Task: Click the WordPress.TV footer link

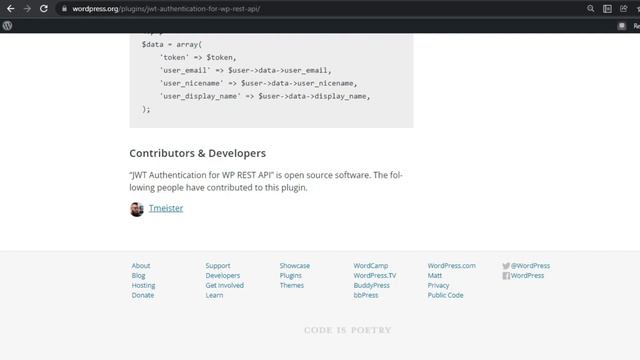Action: (375, 276)
